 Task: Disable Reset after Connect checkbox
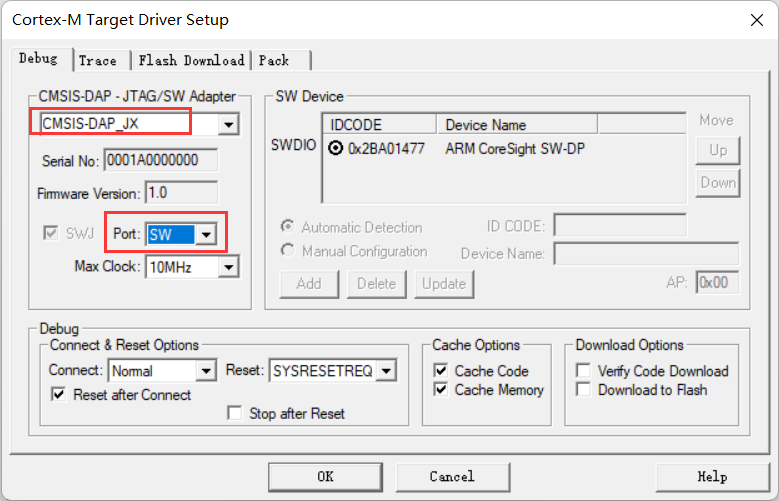[58, 395]
